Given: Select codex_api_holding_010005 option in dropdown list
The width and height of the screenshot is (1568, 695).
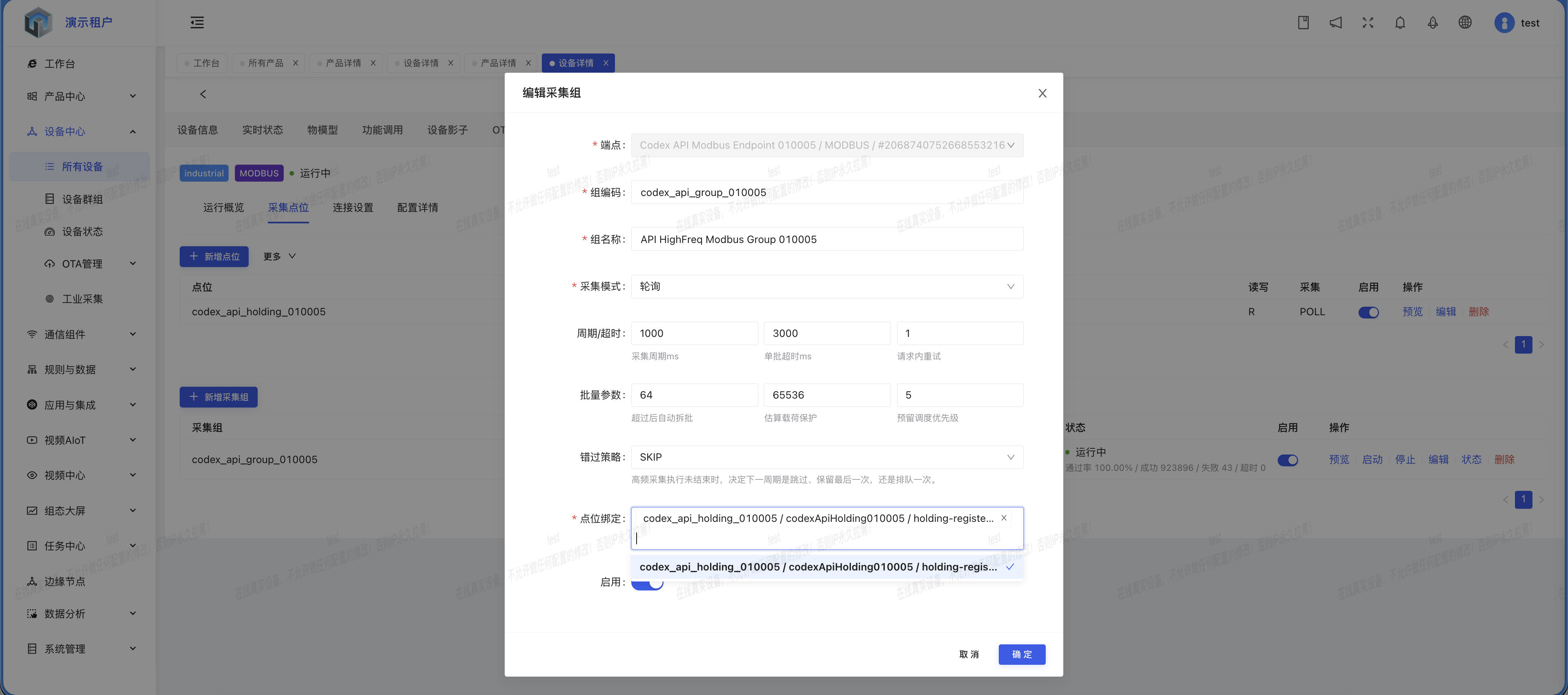Looking at the screenshot, I should pos(827,567).
